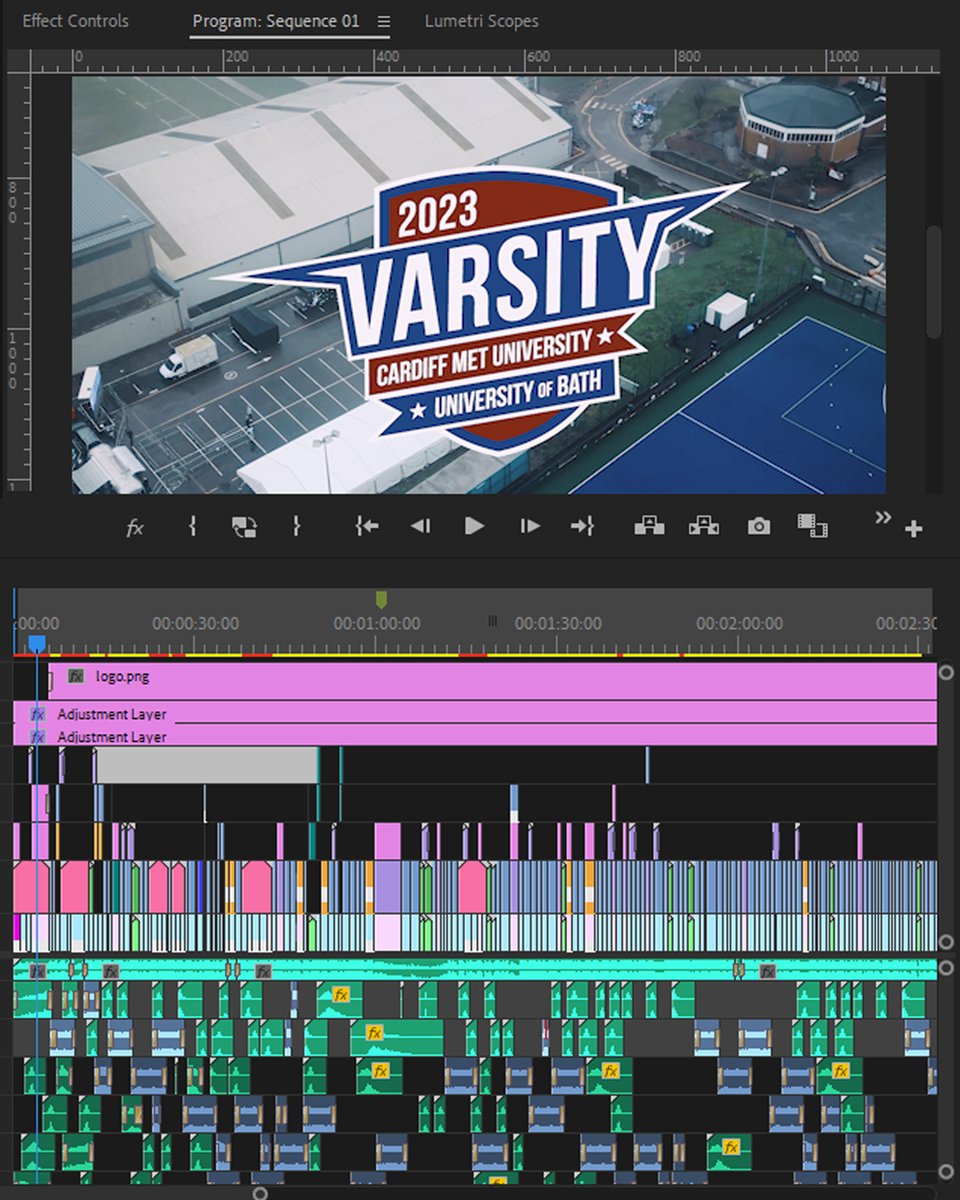Click the timeline horizontal zoom scroll handle
The image size is (960, 1200).
tap(260, 1193)
